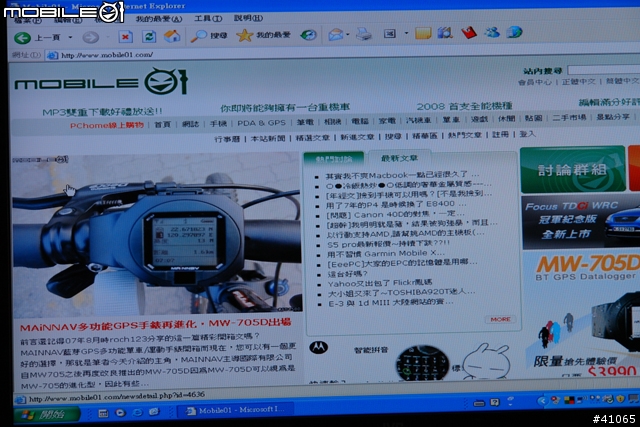This screenshot has height=427, width=640.
Task: Open the 汽機車 category link
Action: [418, 120]
